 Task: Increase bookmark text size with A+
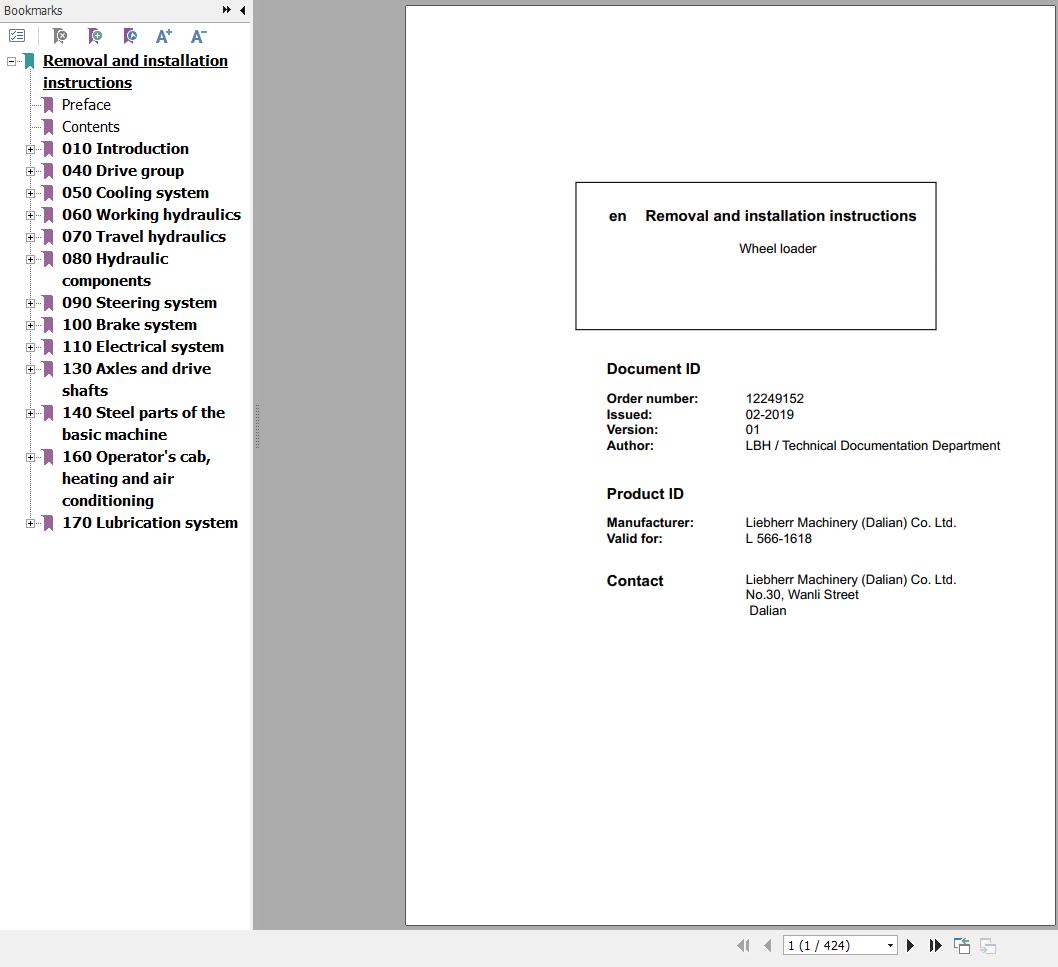point(164,36)
